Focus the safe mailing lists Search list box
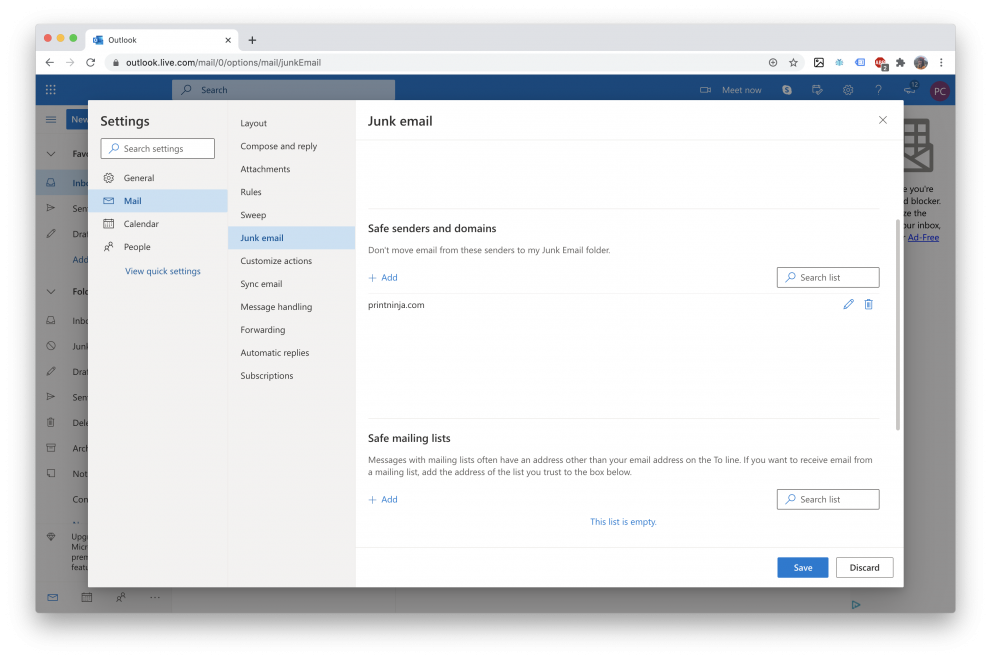 tap(828, 499)
